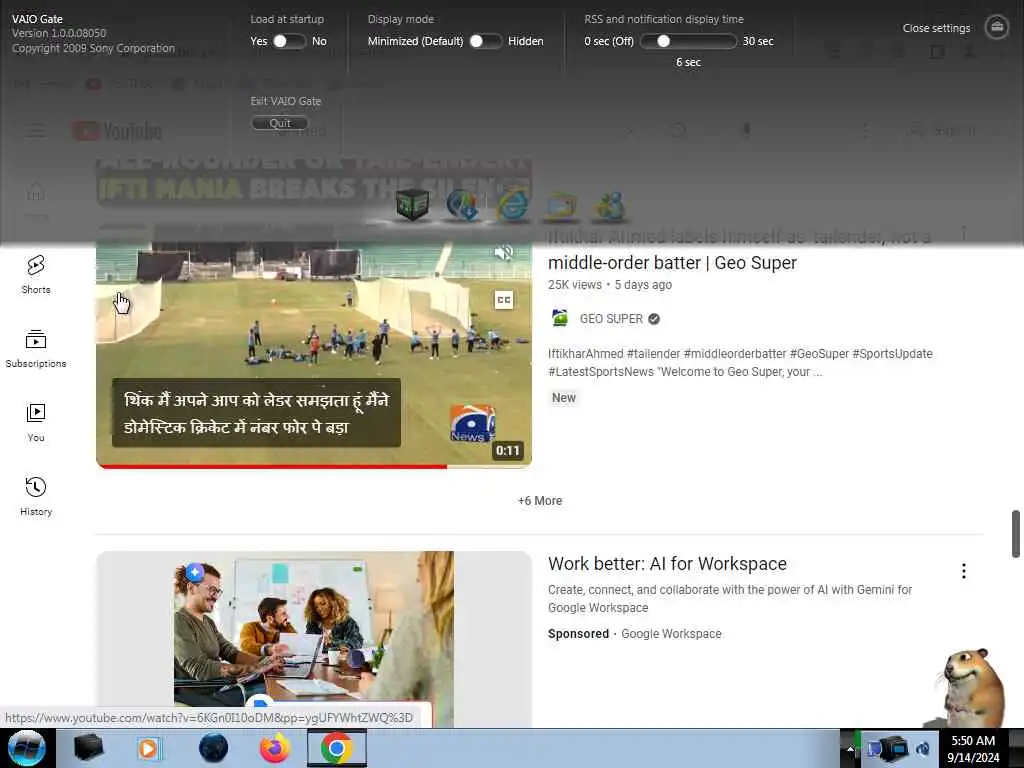Click the 'New' badge under the video description
The height and width of the screenshot is (768, 1024).
pos(564,398)
